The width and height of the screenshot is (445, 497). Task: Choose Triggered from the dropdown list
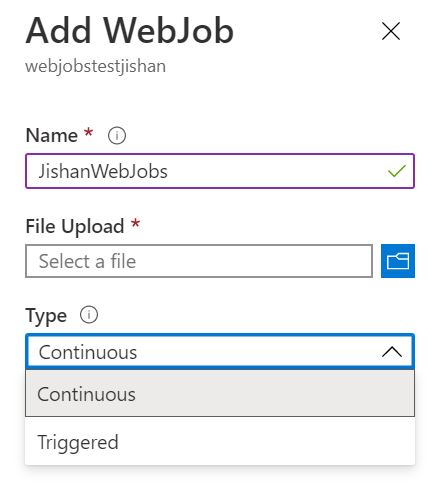click(220, 442)
